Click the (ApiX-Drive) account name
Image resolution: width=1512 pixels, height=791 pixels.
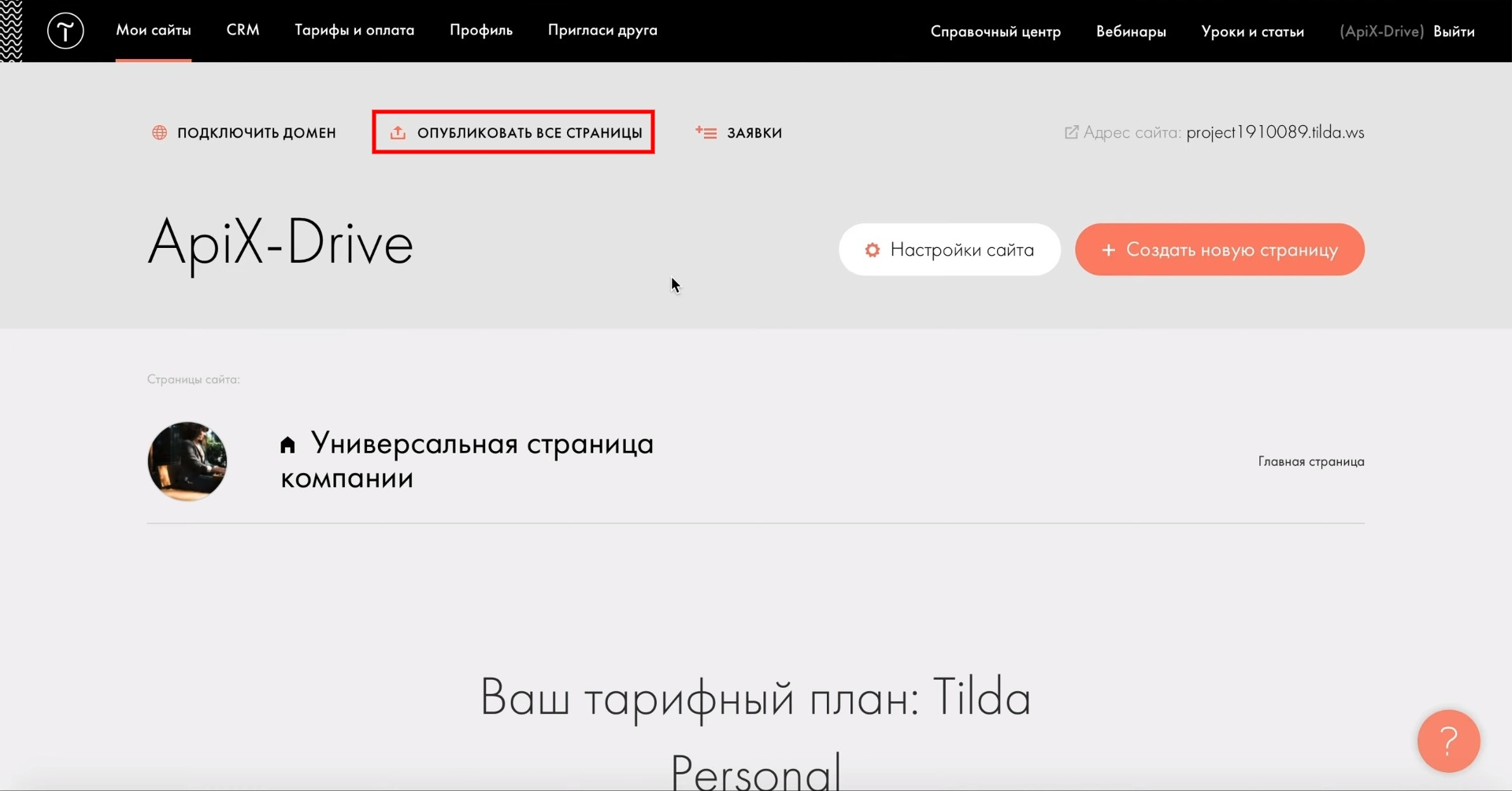coord(1381,31)
